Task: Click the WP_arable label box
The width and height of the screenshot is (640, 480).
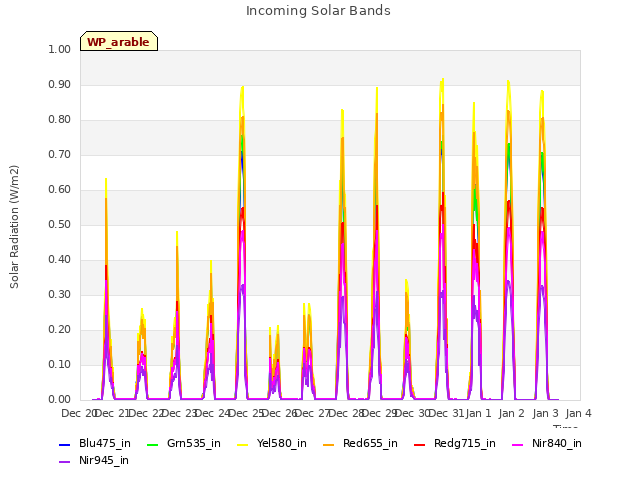Action: (119, 41)
